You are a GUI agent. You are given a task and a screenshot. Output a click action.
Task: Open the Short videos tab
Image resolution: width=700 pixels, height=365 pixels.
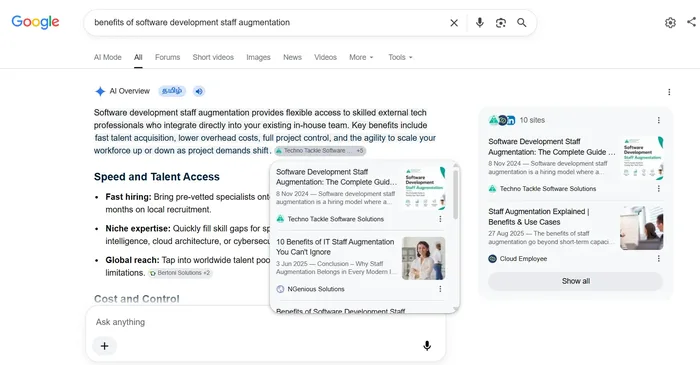pos(213,57)
